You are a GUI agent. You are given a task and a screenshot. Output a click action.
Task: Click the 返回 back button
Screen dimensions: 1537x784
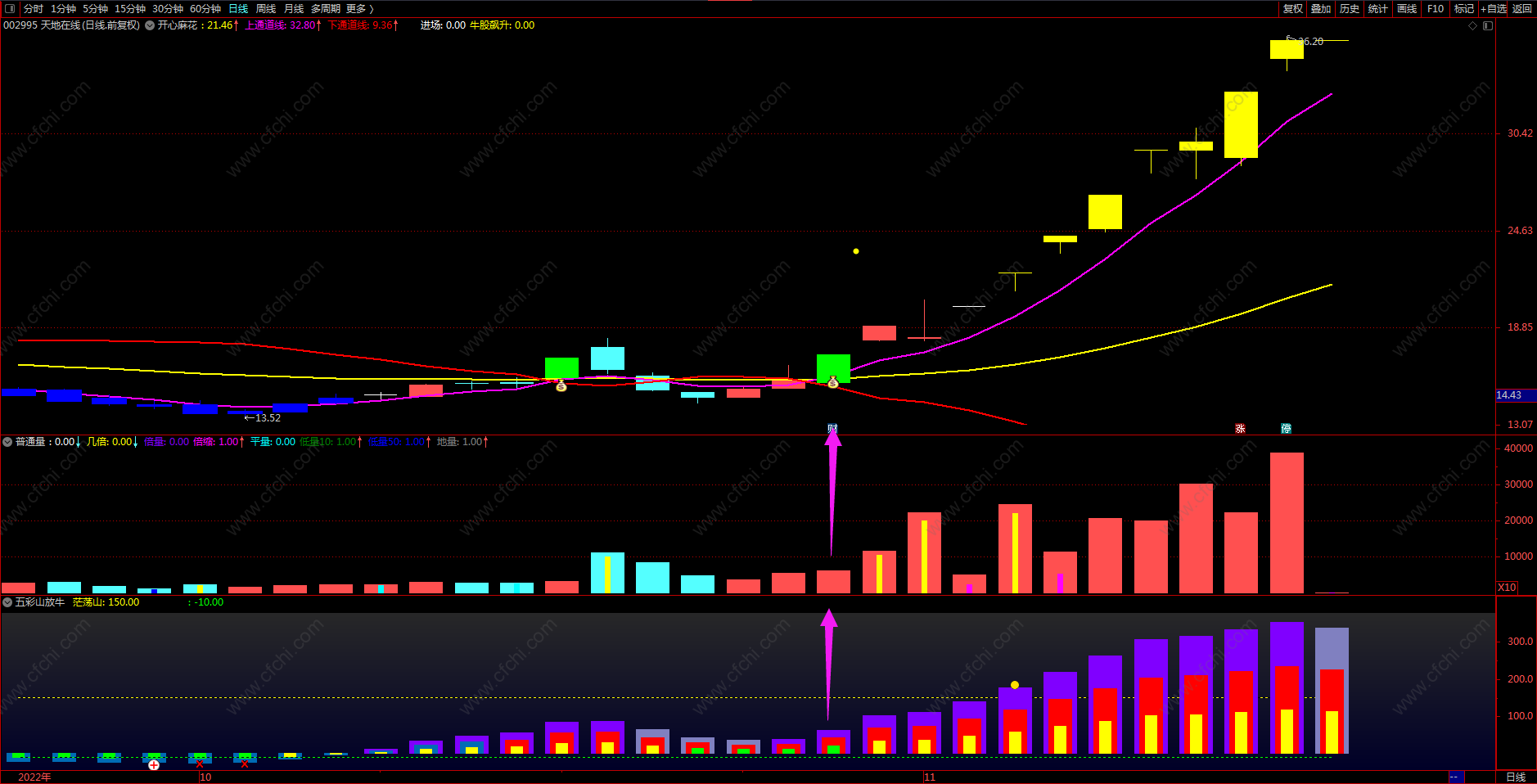point(1522,9)
